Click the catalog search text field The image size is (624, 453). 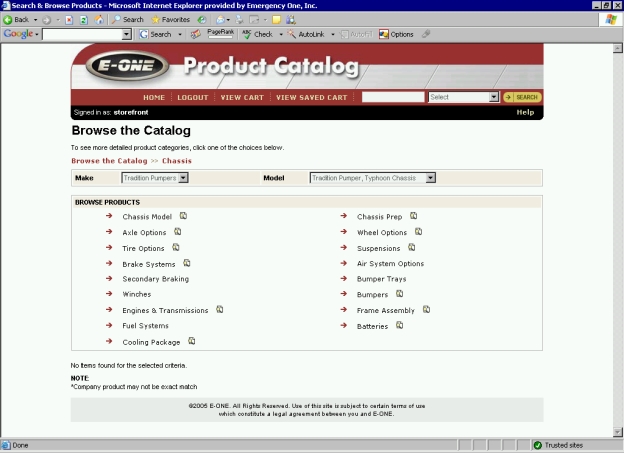393,97
